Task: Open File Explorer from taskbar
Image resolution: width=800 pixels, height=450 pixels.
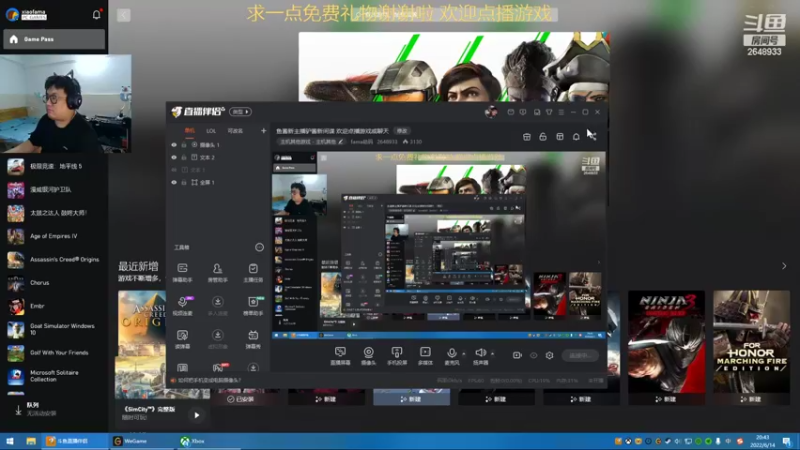Action: (x=31, y=441)
